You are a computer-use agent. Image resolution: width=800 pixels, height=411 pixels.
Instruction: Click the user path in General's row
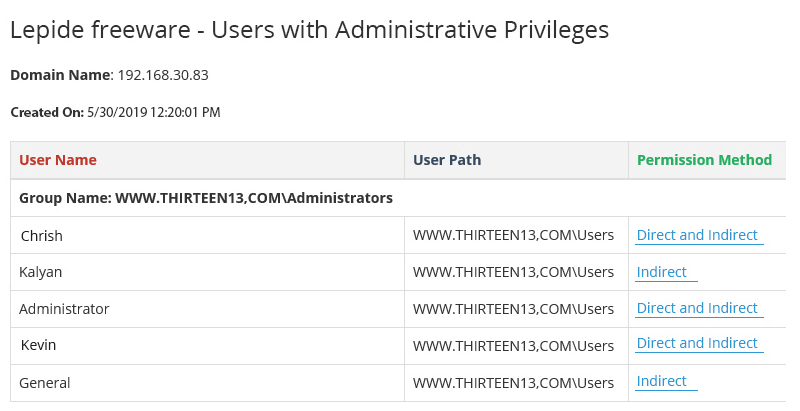(513, 383)
